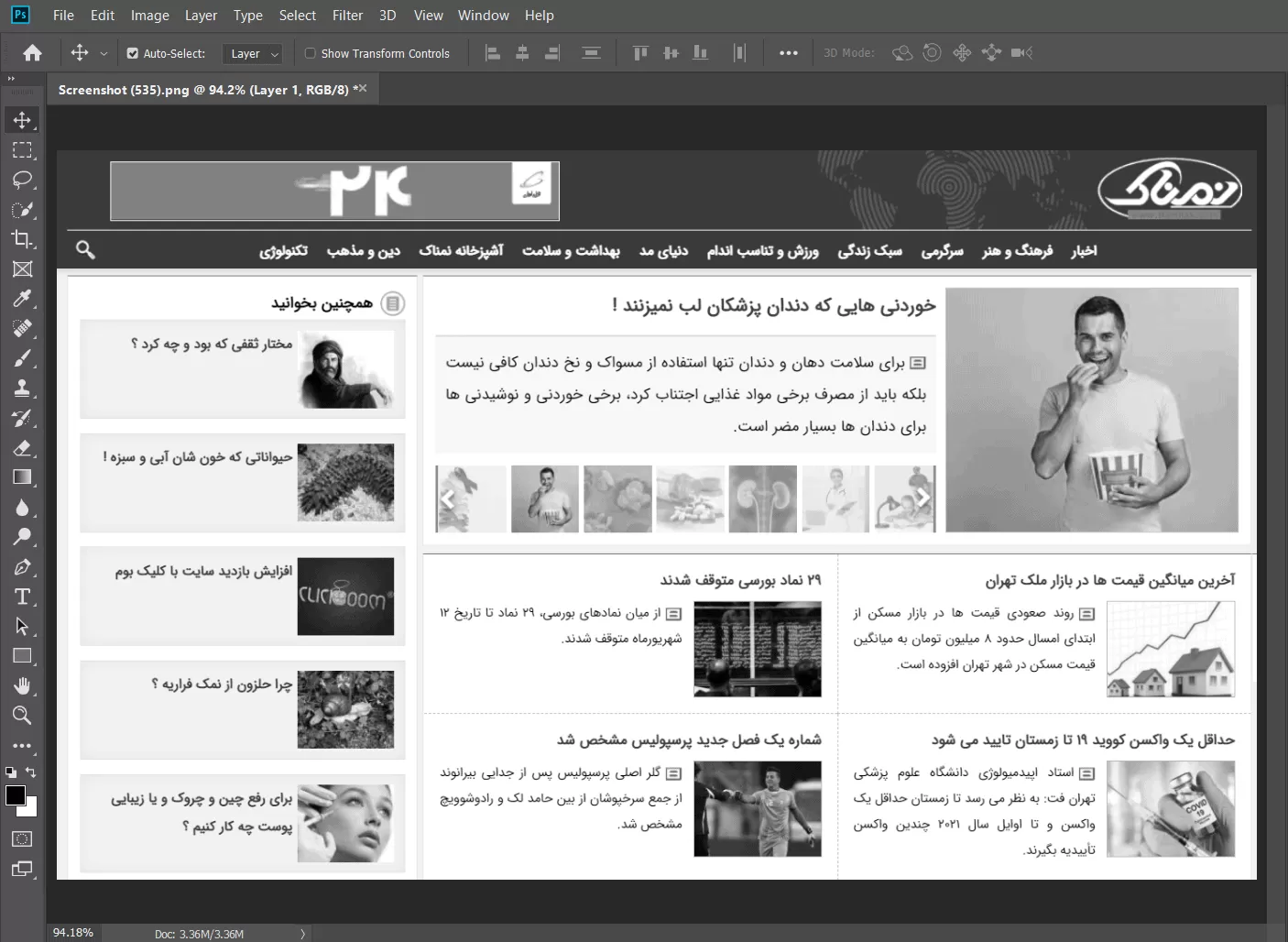Select the Frame tool
The image size is (1288, 942).
point(22,269)
